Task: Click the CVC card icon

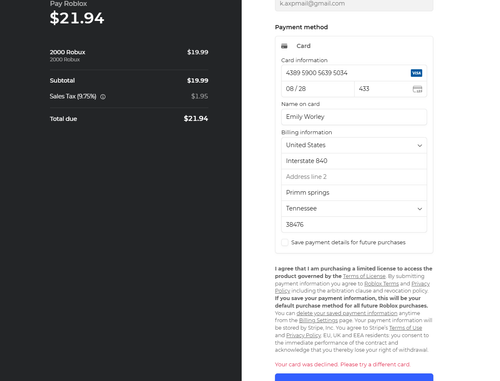Action: [x=417, y=89]
